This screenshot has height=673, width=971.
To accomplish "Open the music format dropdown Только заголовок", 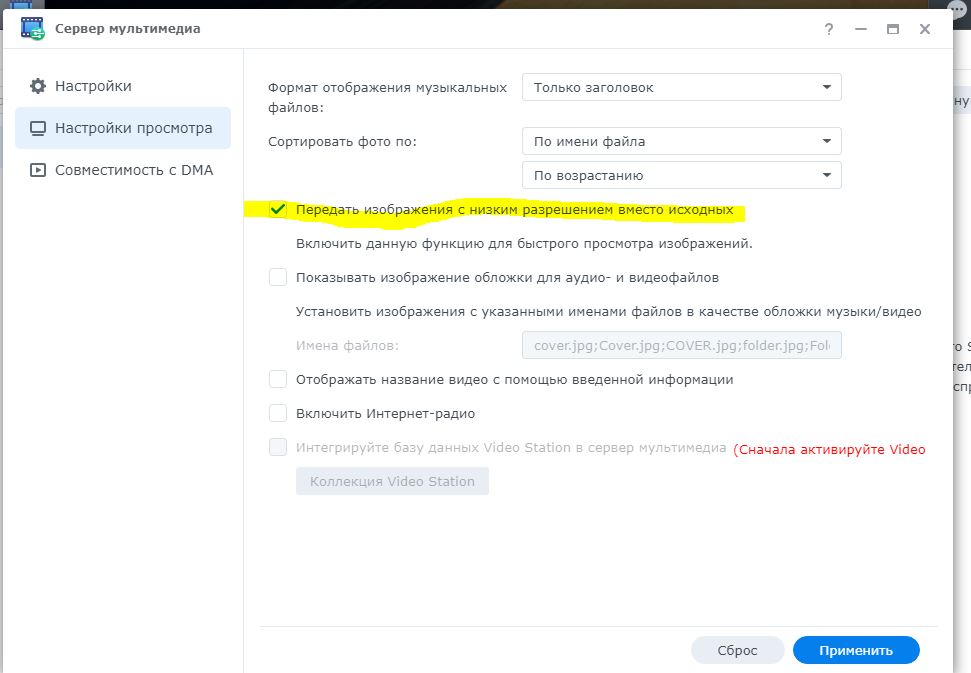I will (x=681, y=88).
